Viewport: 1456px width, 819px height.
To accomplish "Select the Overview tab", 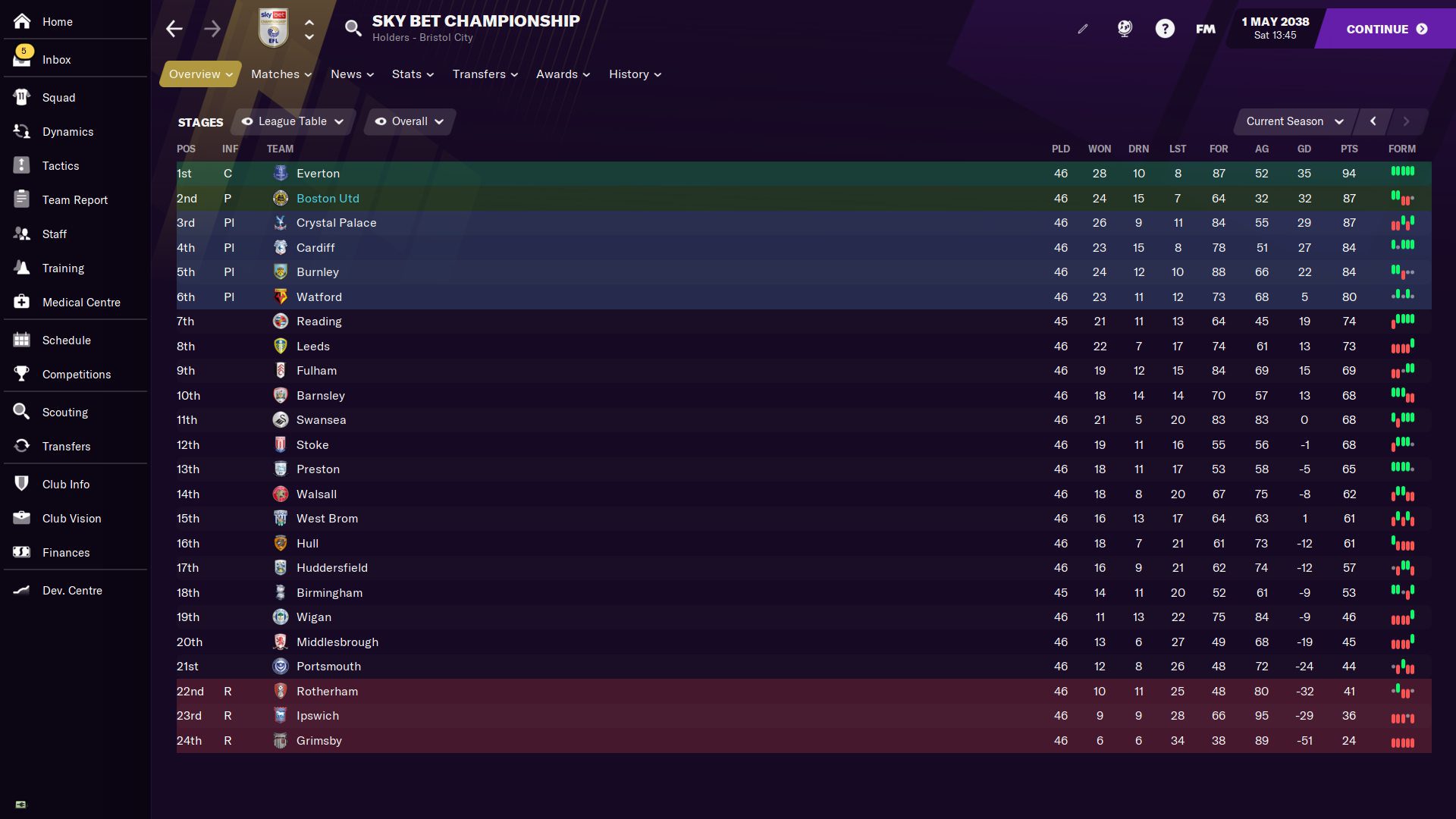I will pos(200,74).
